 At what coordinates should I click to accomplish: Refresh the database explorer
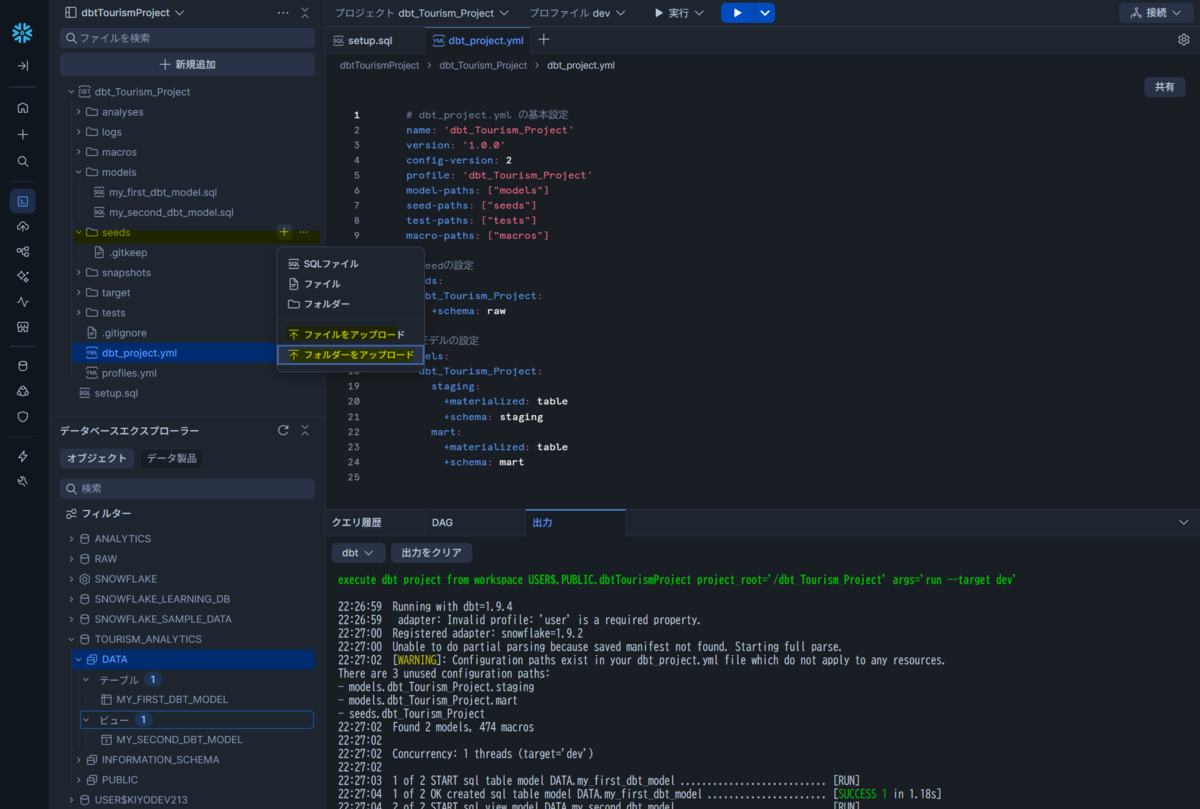coord(283,430)
